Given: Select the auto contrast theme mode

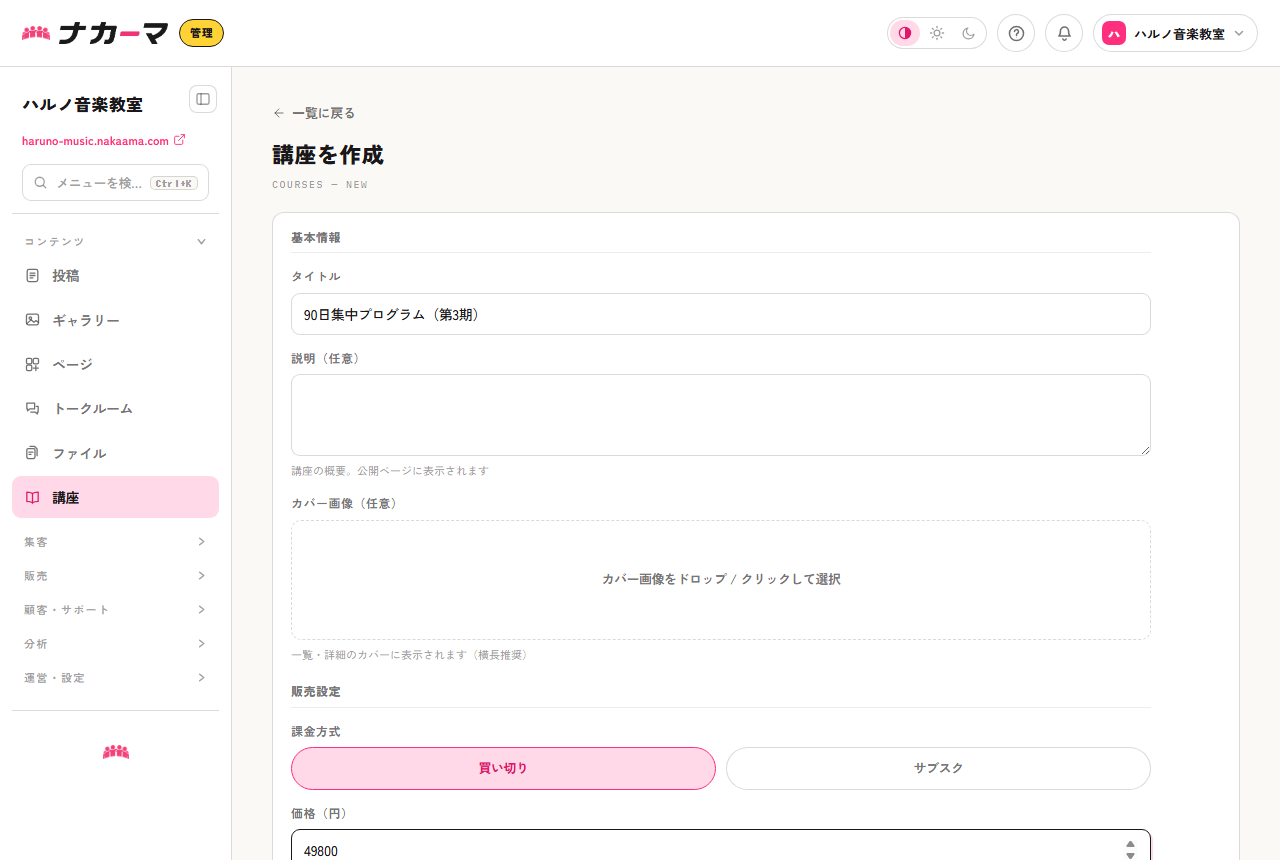Looking at the screenshot, I should pos(905,33).
